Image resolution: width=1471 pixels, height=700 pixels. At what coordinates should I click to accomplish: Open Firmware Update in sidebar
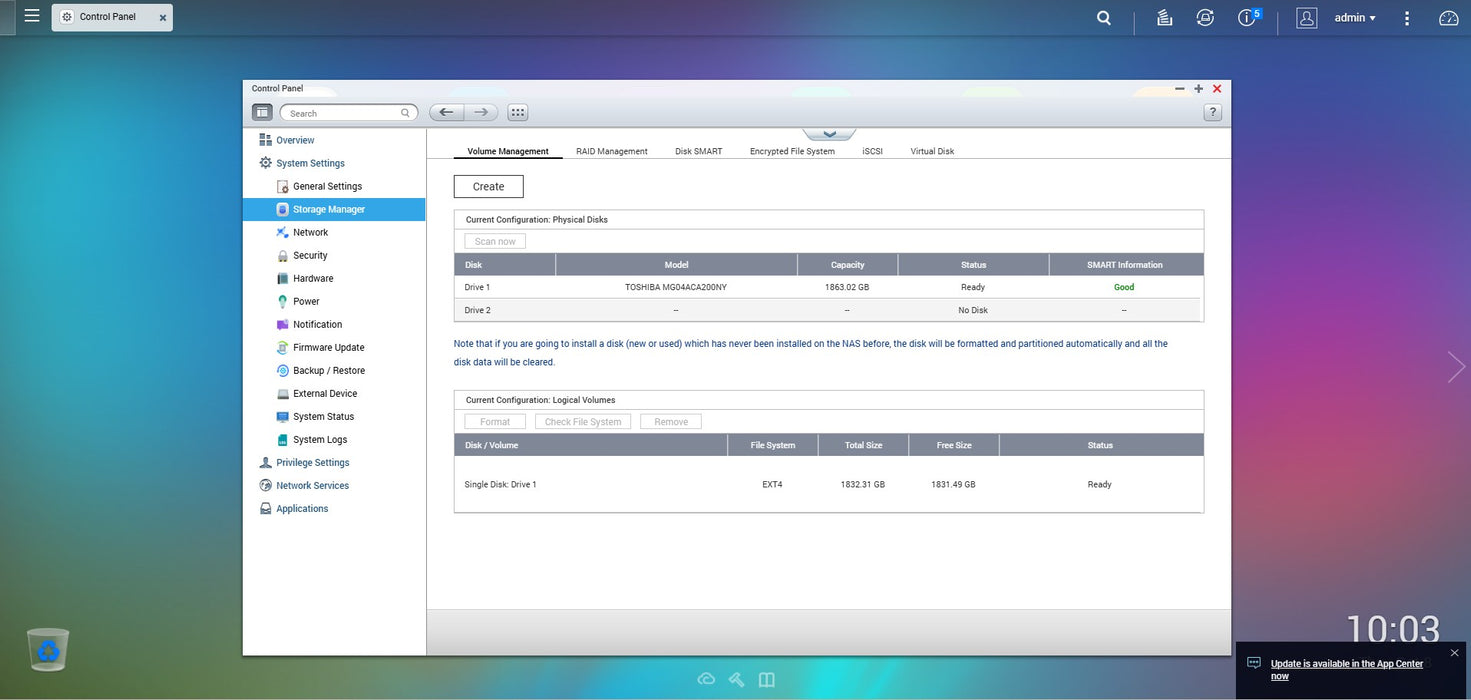coord(328,348)
